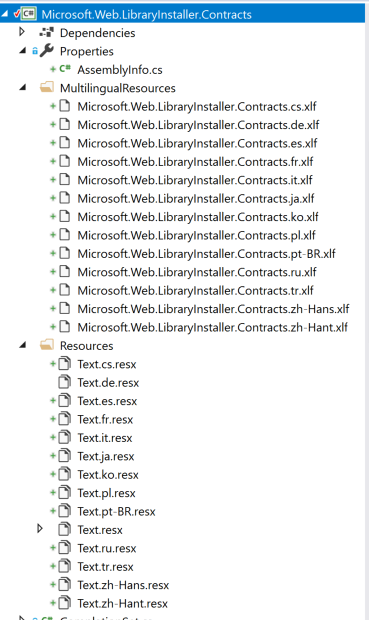Image resolution: width=369 pixels, height=620 pixels.
Task: Select the MultilingualResources folder label
Action: (x=117, y=88)
